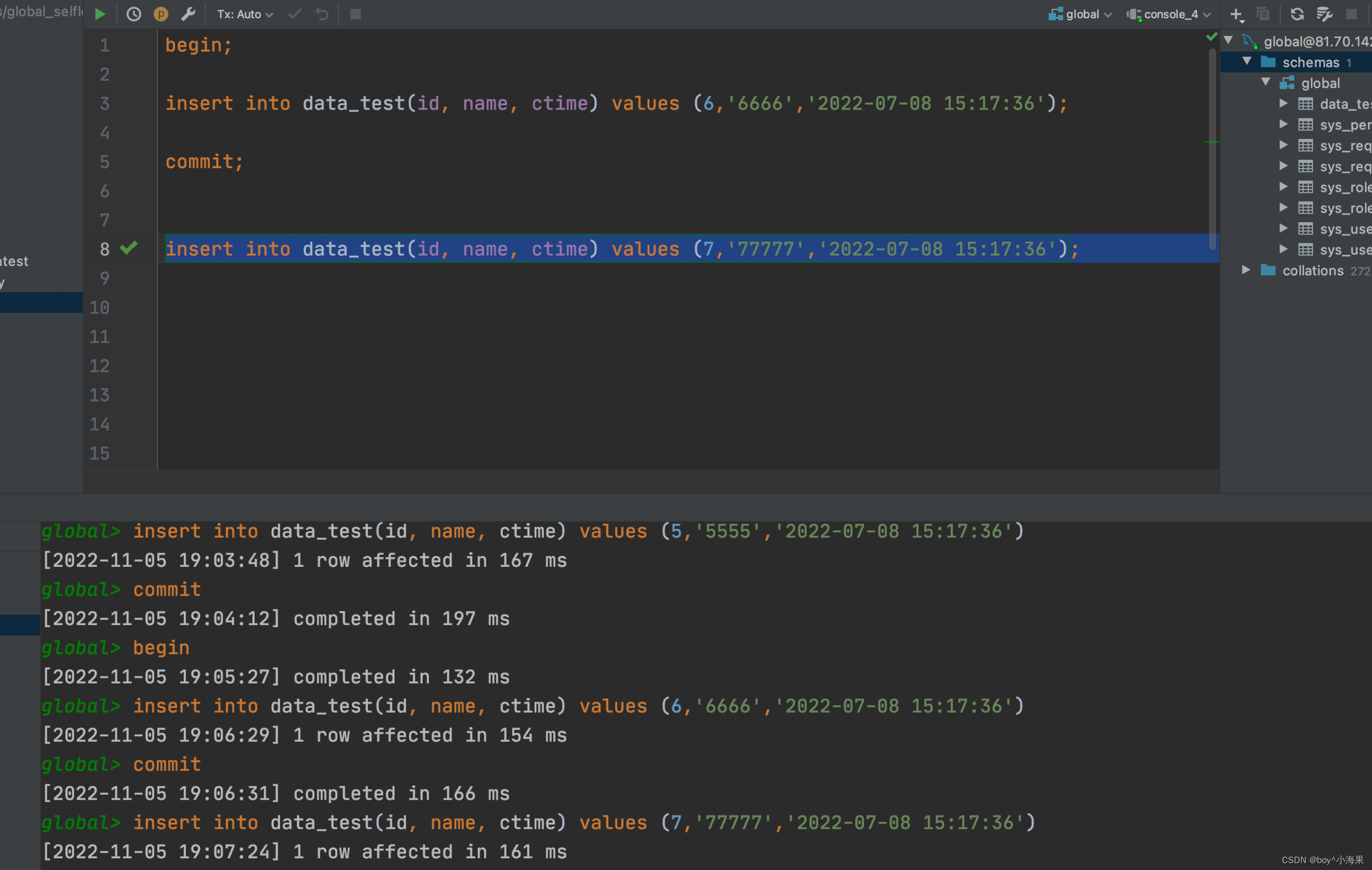Image resolution: width=1372 pixels, height=870 pixels.
Task: Open Data Source Properties icon
Action: pyautogui.click(x=1324, y=14)
